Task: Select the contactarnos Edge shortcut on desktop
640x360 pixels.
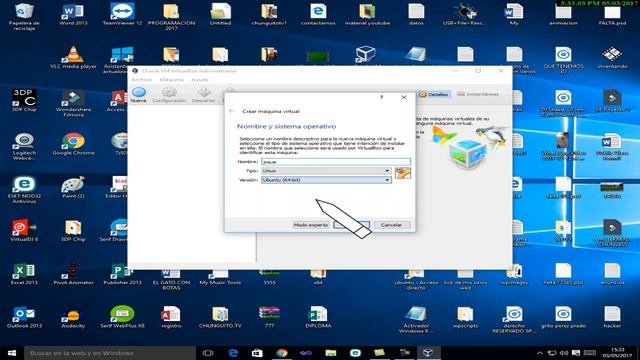Action: (318, 15)
